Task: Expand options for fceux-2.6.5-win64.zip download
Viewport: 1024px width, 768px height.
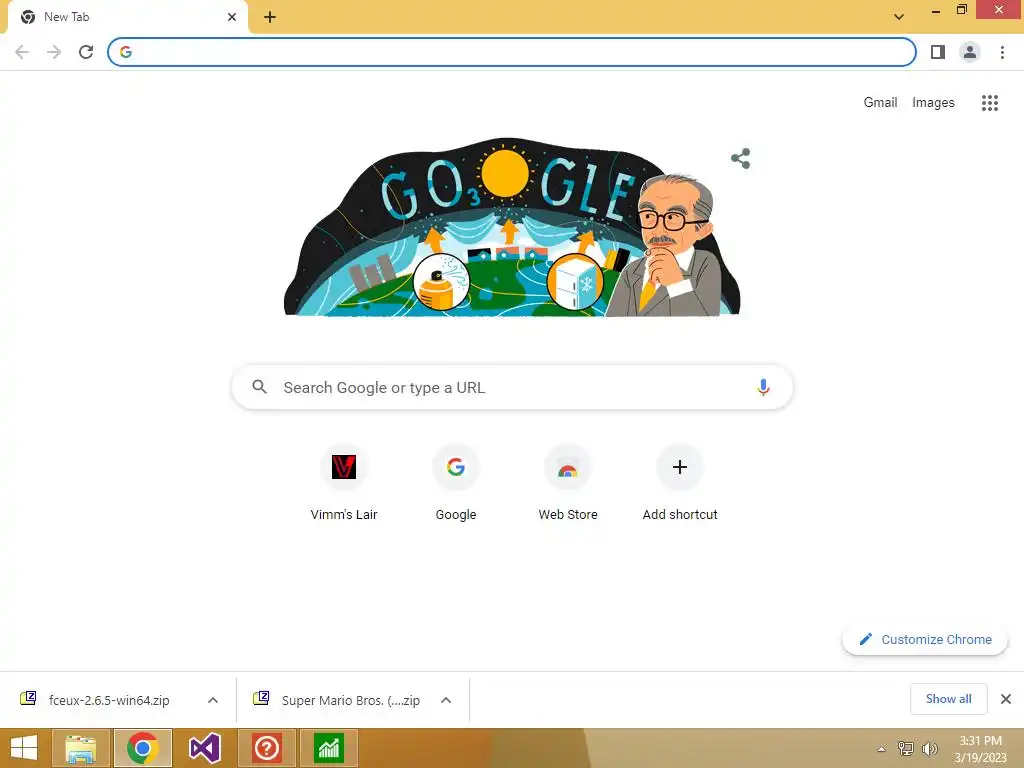Action: 213,700
